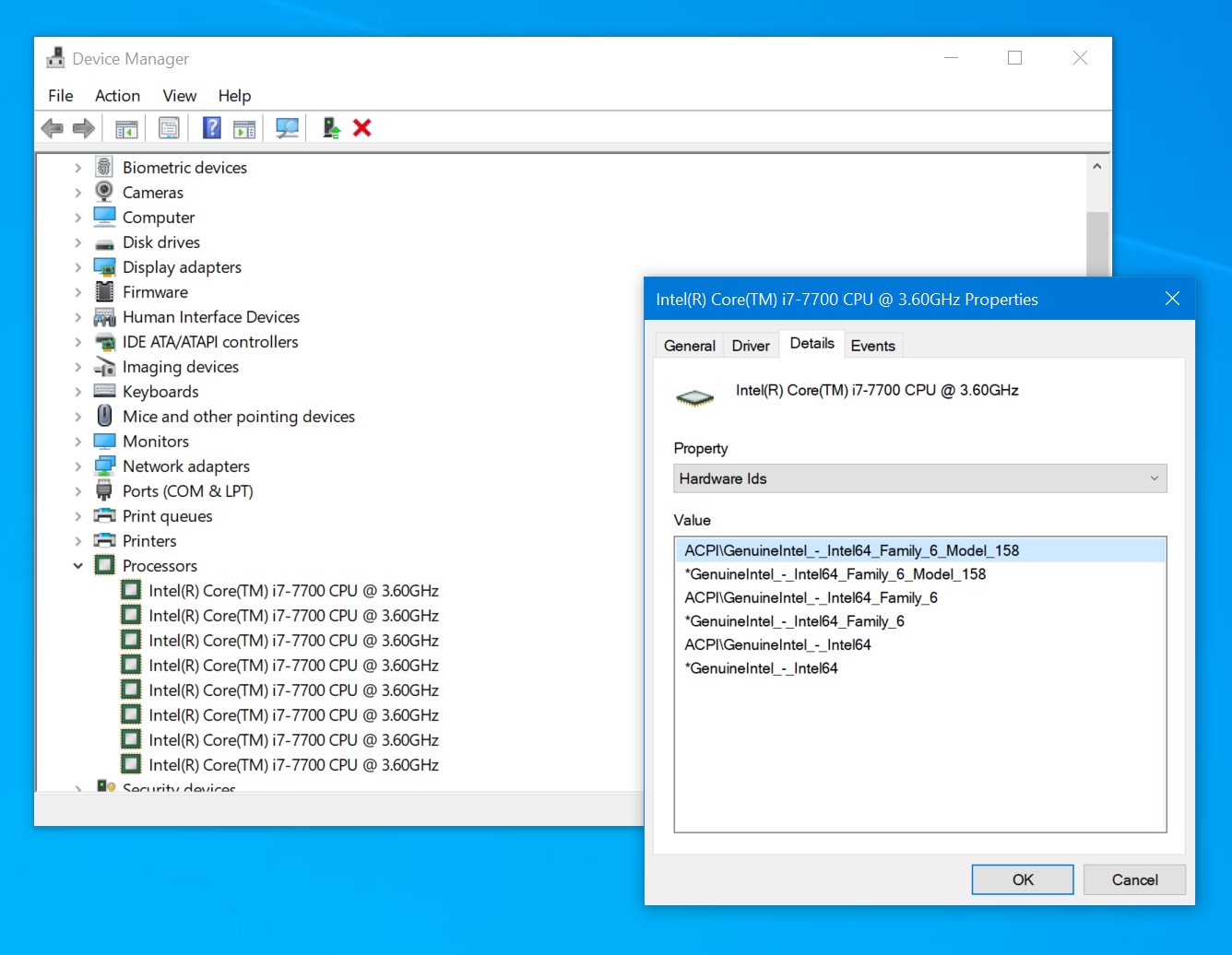Open the Action menu
The height and width of the screenshot is (955, 1232).
tap(118, 96)
